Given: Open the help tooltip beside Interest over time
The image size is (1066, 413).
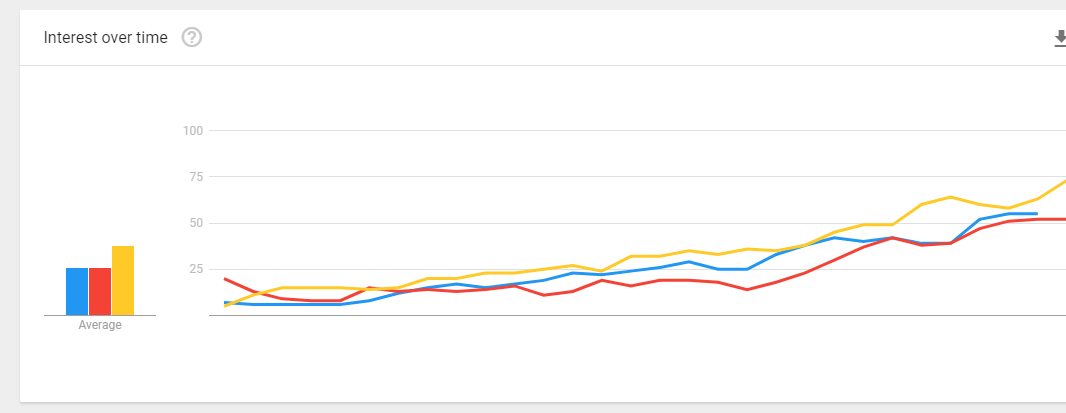Looking at the screenshot, I should click(x=192, y=37).
